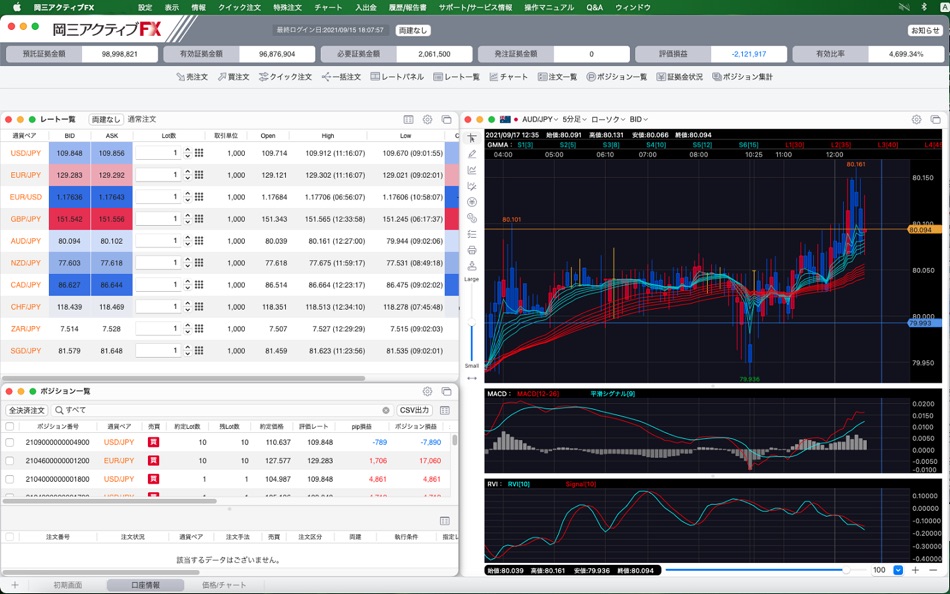Click the Lot stepper in the AUD/JPY row
Image resolution: width=950 pixels, height=594 pixels.
click(187, 241)
